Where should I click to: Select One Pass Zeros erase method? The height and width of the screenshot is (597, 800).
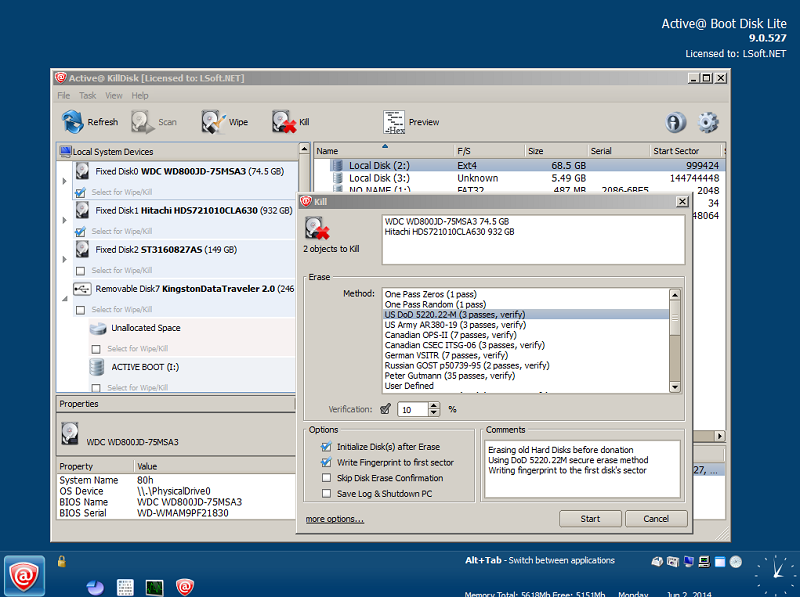526,294
